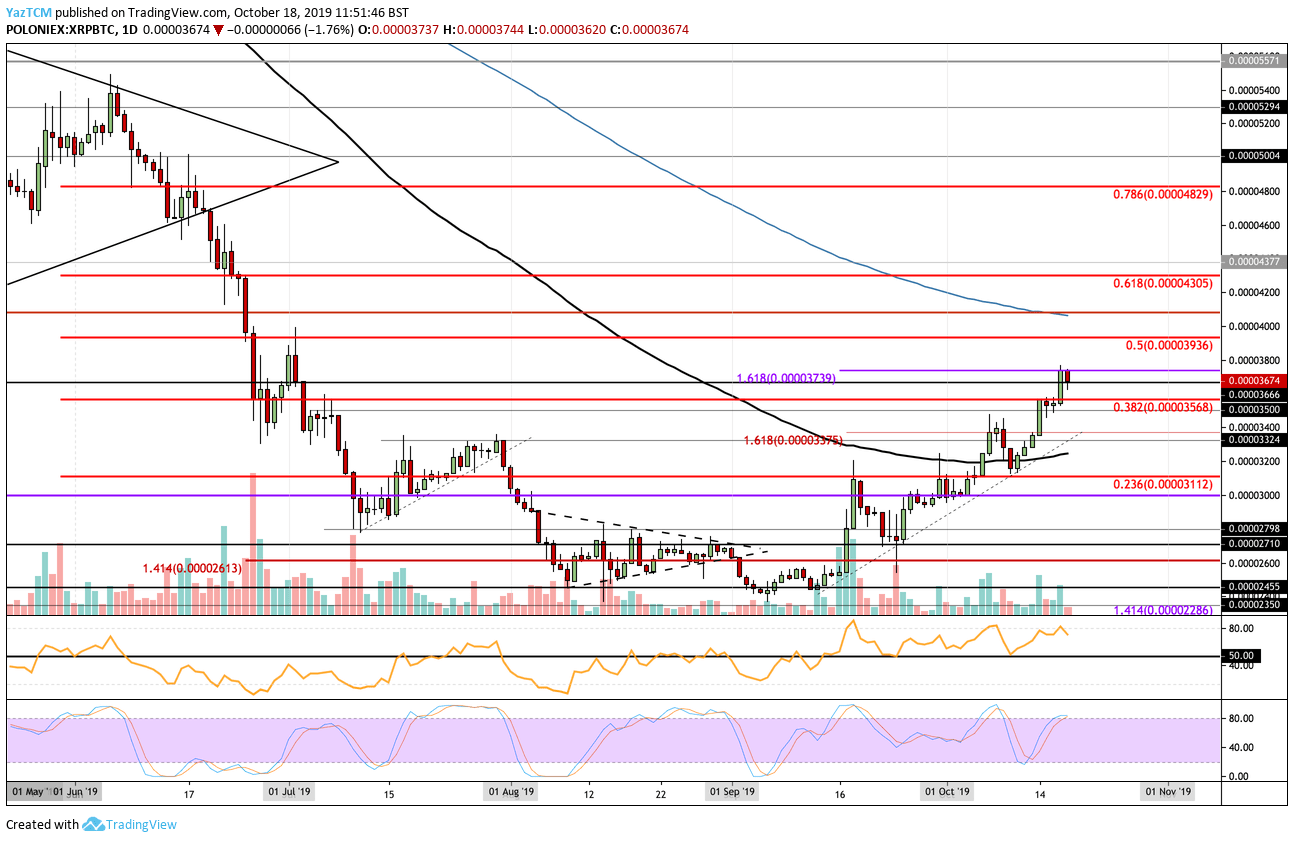The width and height of the screenshot is (1294, 842).
Task: Click the red 1.414(0.00002613) extension label
Action: [192, 567]
